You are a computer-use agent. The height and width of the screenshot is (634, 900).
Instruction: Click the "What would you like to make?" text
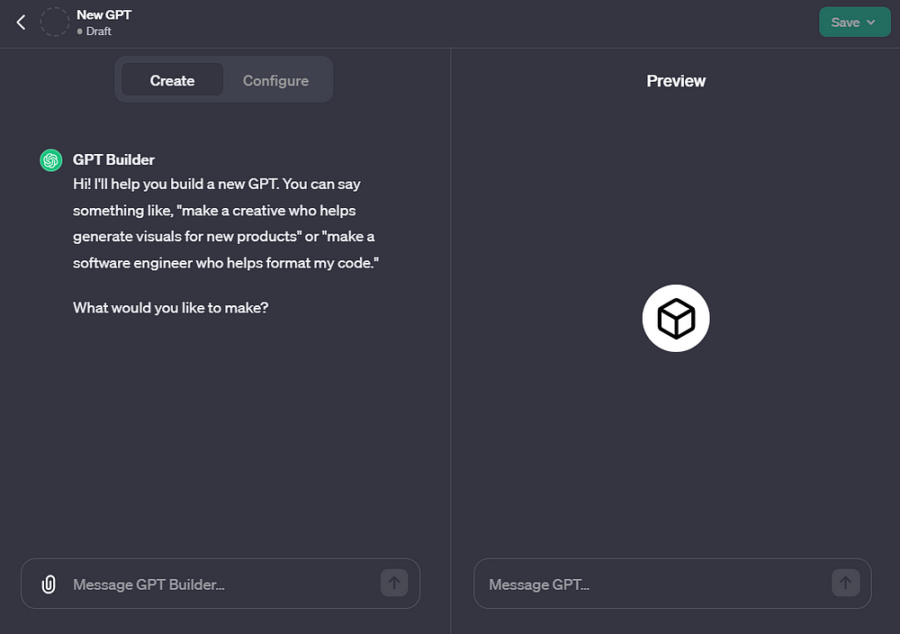coord(171,308)
